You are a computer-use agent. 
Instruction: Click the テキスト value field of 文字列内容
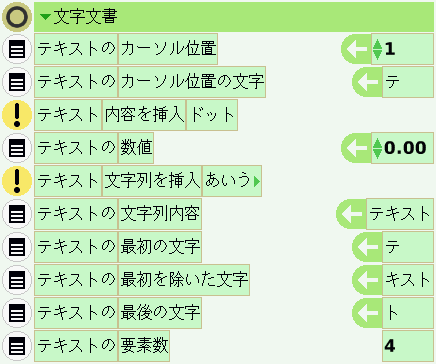(x=400, y=214)
